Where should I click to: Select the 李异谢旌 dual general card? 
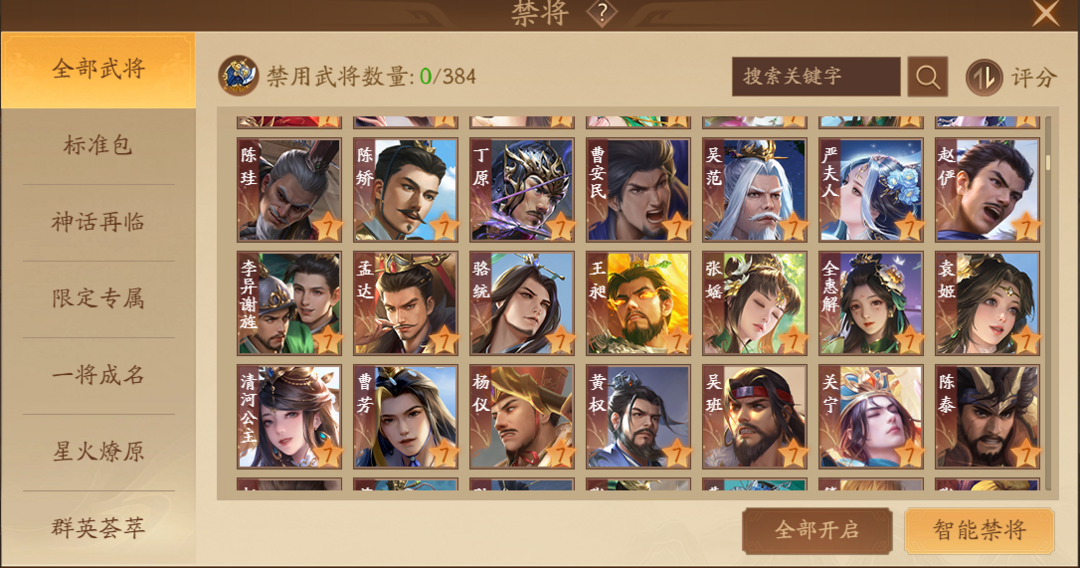pyautogui.click(x=289, y=304)
